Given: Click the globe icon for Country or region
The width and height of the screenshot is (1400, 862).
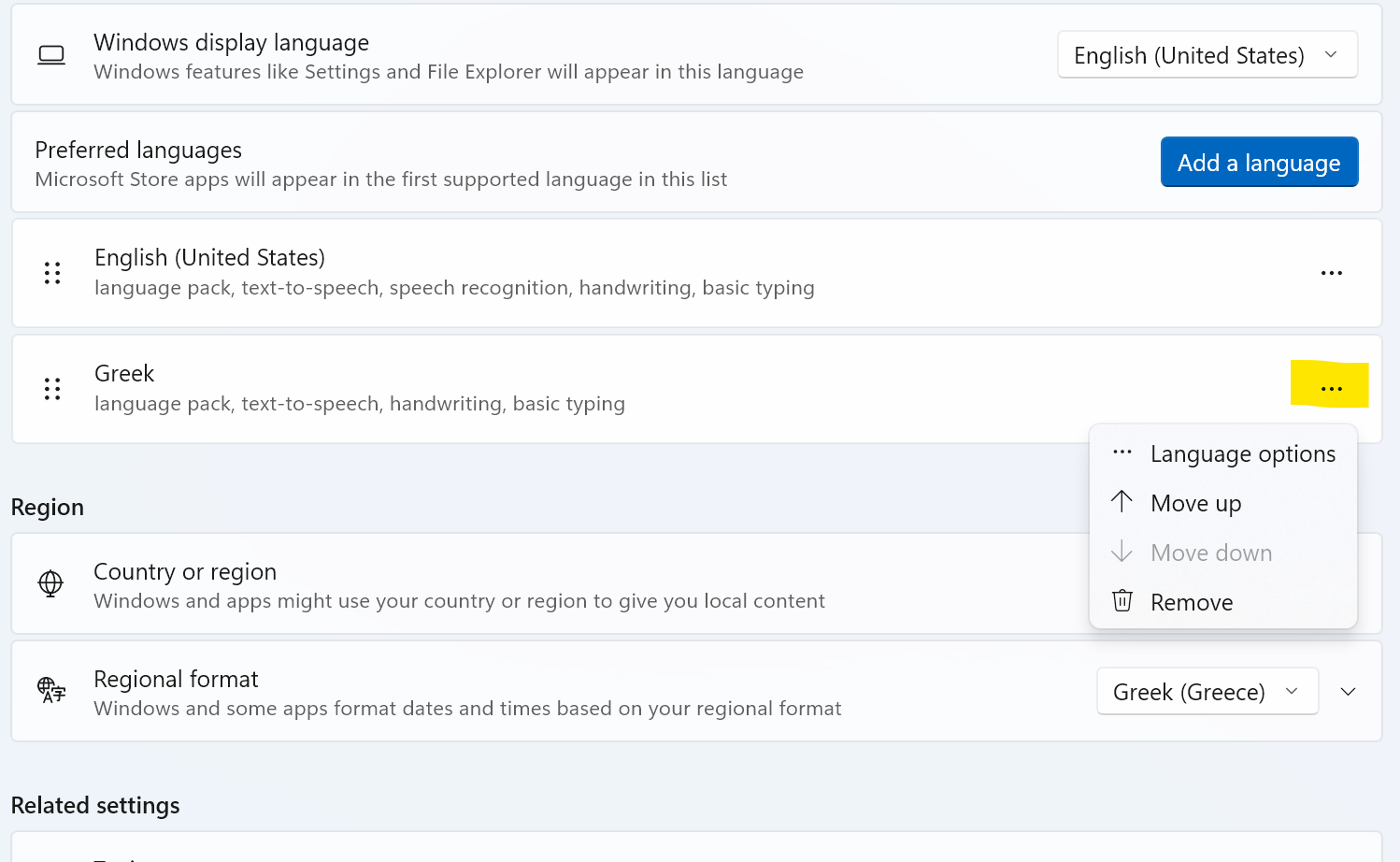Looking at the screenshot, I should click(x=50, y=584).
